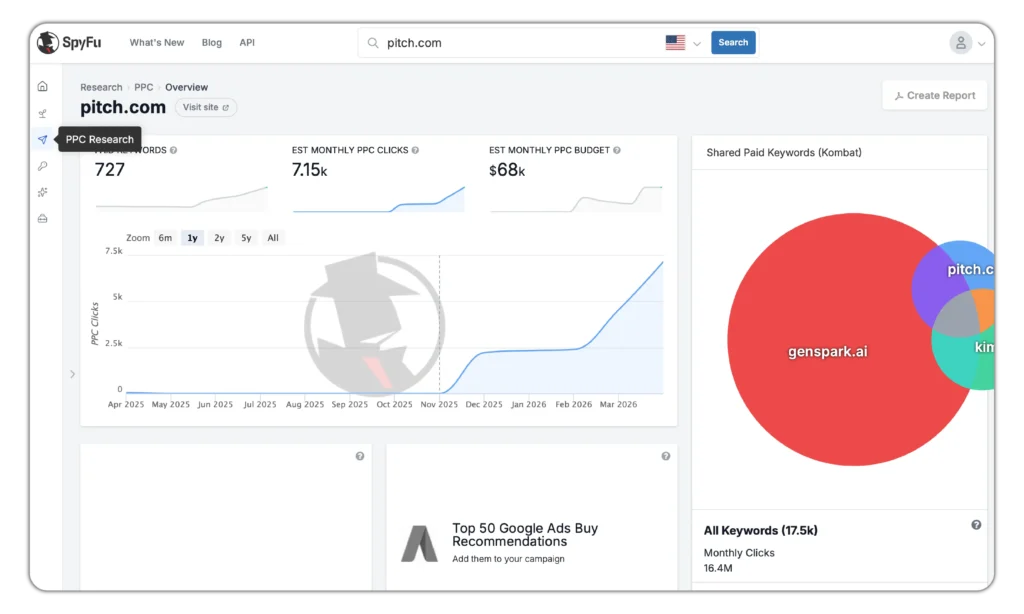
Task: Click the PPC Clicks sparkline chart
Action: point(379,199)
